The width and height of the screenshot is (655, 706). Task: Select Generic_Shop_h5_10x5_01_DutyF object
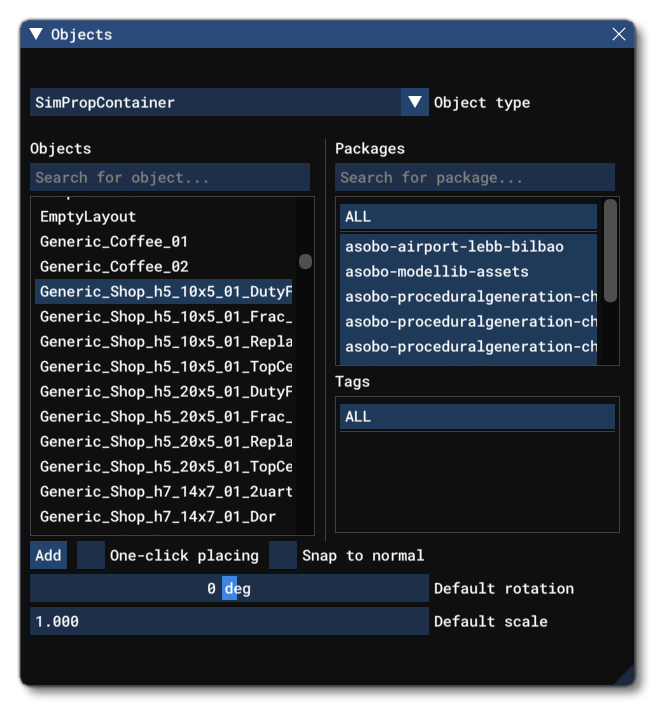pyautogui.click(x=163, y=291)
